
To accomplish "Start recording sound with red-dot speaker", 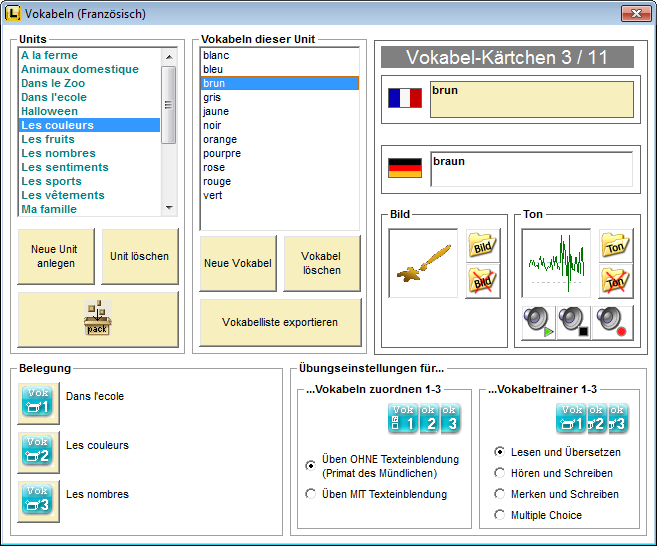I will [609, 322].
